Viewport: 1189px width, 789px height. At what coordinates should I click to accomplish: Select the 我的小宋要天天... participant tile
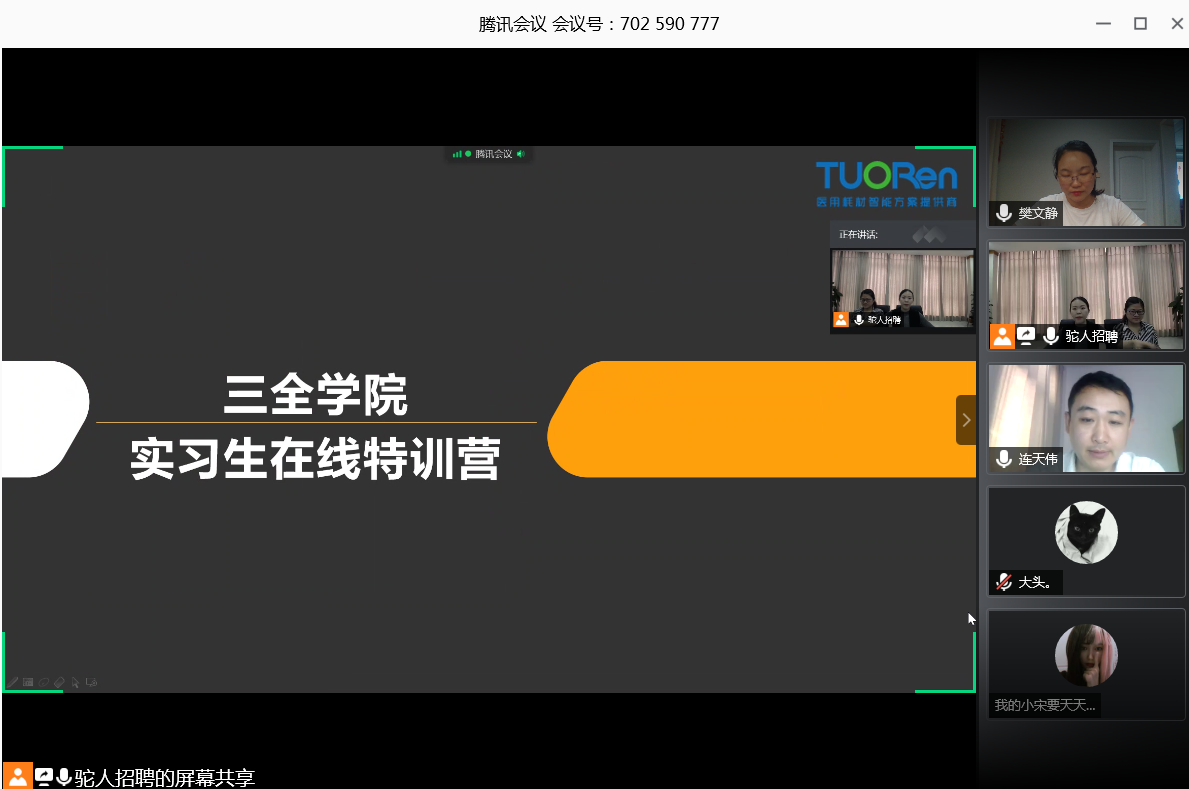pos(1086,663)
